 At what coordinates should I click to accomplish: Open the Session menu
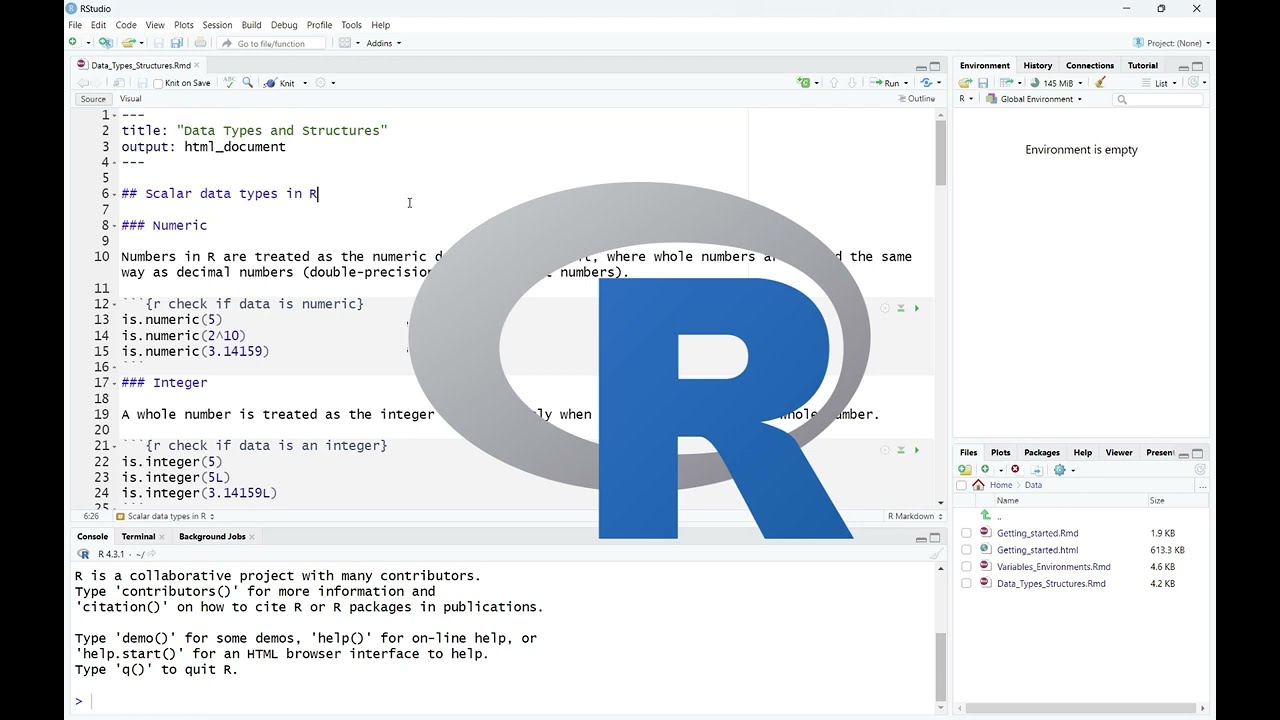pos(217,25)
